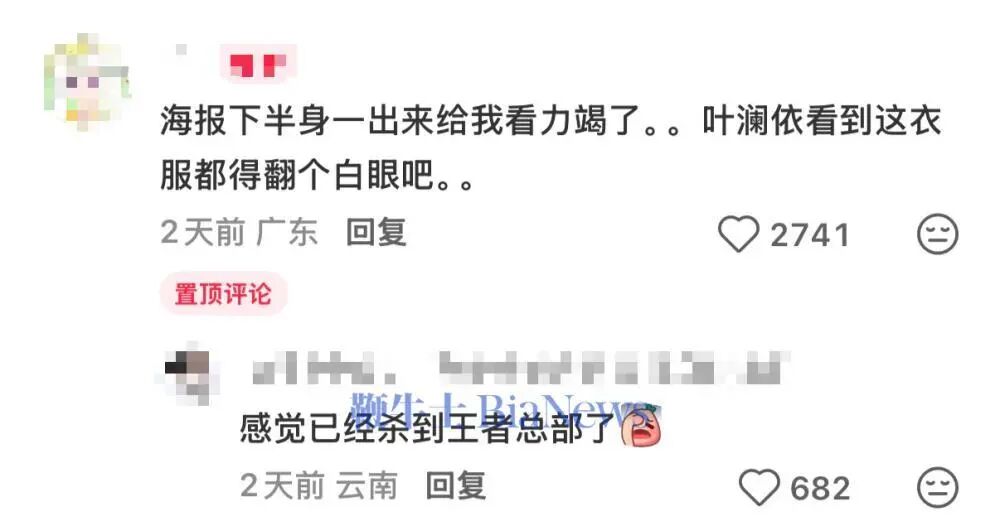1000x516 pixels.
Task: Tap the dislike face on the Yunnan reply
Action: tap(938, 488)
